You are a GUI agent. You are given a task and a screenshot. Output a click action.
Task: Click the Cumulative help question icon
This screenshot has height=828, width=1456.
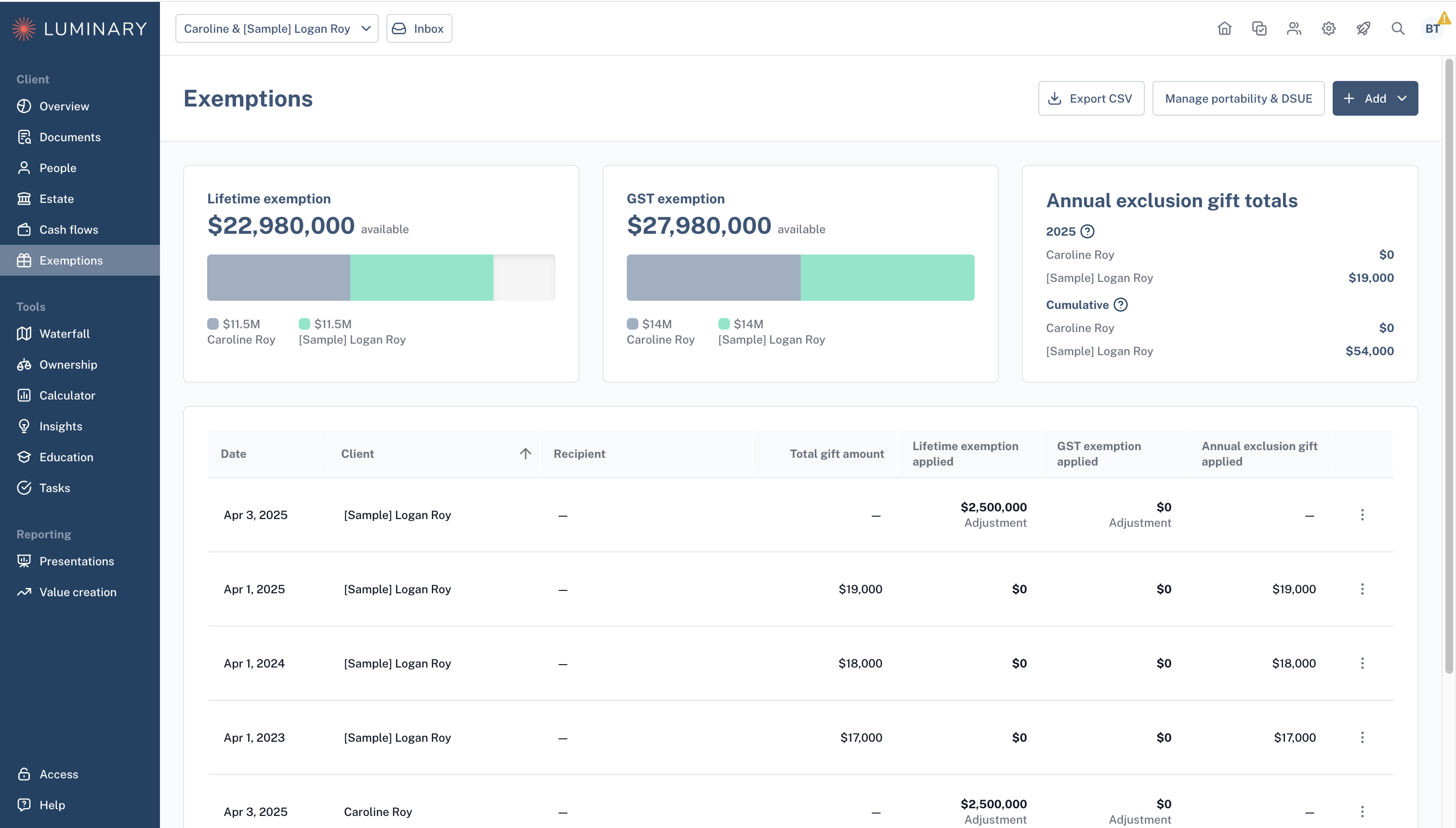1120,305
